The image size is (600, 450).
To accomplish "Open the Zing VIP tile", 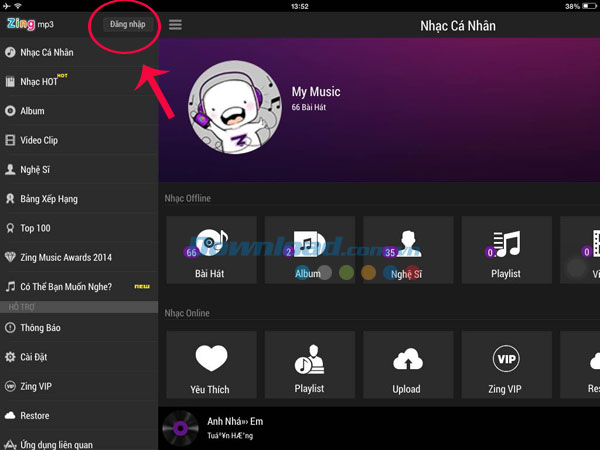I will pyautogui.click(x=507, y=365).
